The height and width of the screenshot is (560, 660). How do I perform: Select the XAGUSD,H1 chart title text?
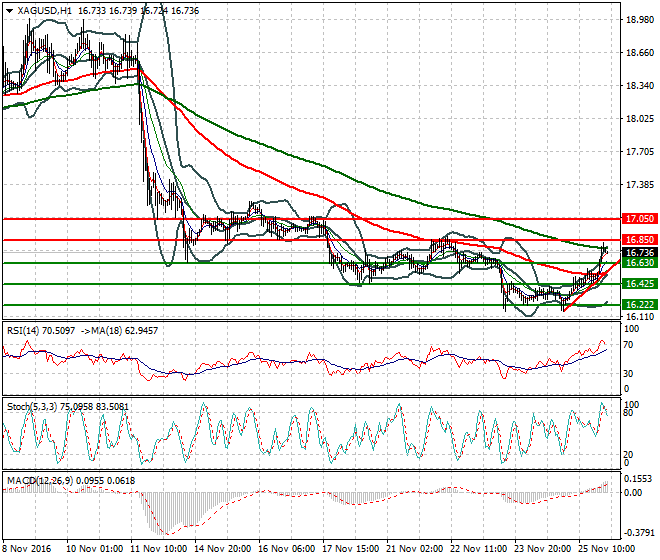(x=45, y=11)
